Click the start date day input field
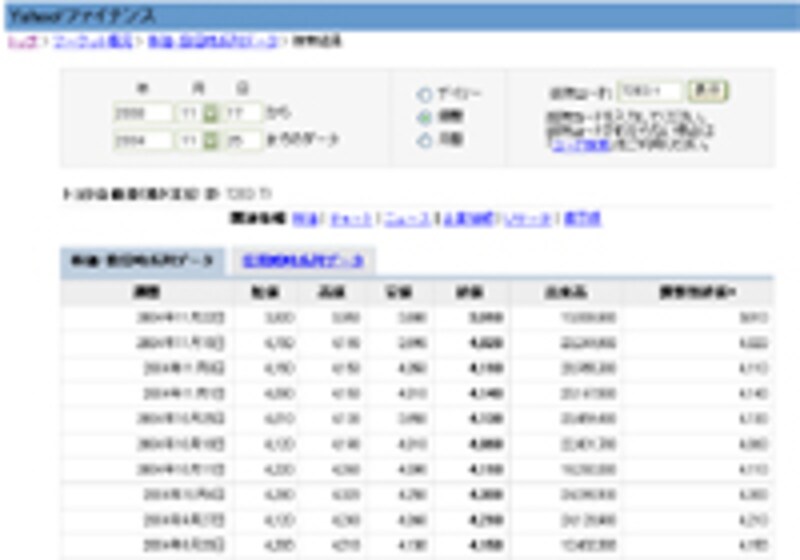This screenshot has width=800, height=560. click(243, 113)
